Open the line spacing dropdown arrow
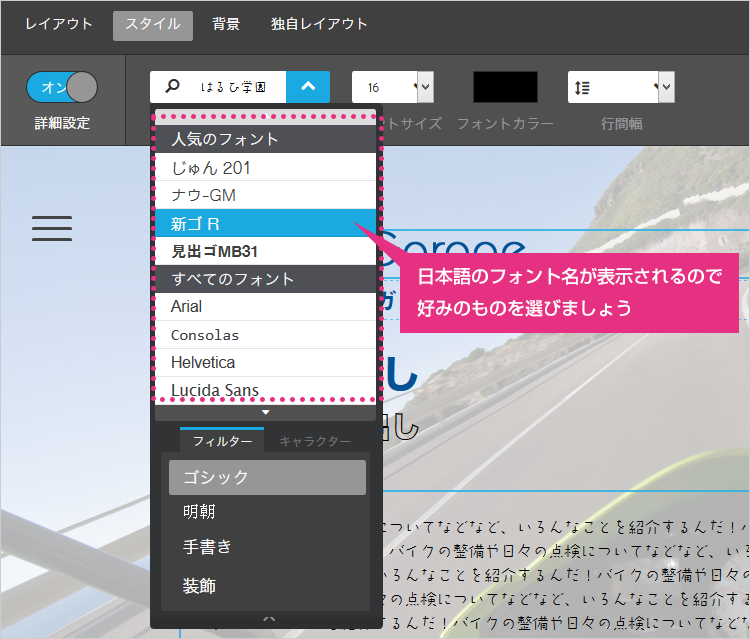Viewport: 750px width, 639px height. pyautogui.click(x=666, y=87)
